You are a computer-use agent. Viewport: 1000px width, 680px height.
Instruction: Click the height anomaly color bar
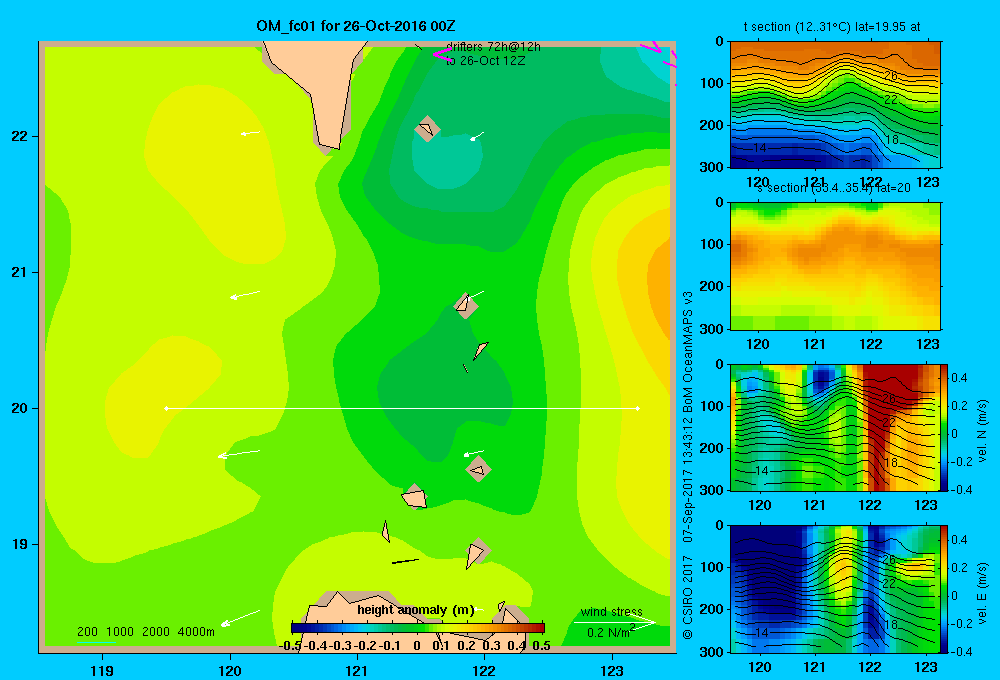(418, 628)
